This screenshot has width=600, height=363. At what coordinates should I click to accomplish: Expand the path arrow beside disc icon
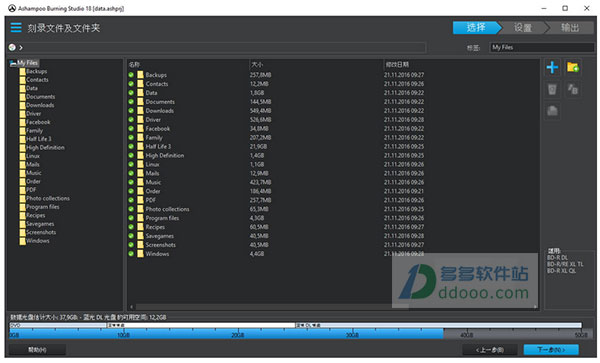click(21, 47)
